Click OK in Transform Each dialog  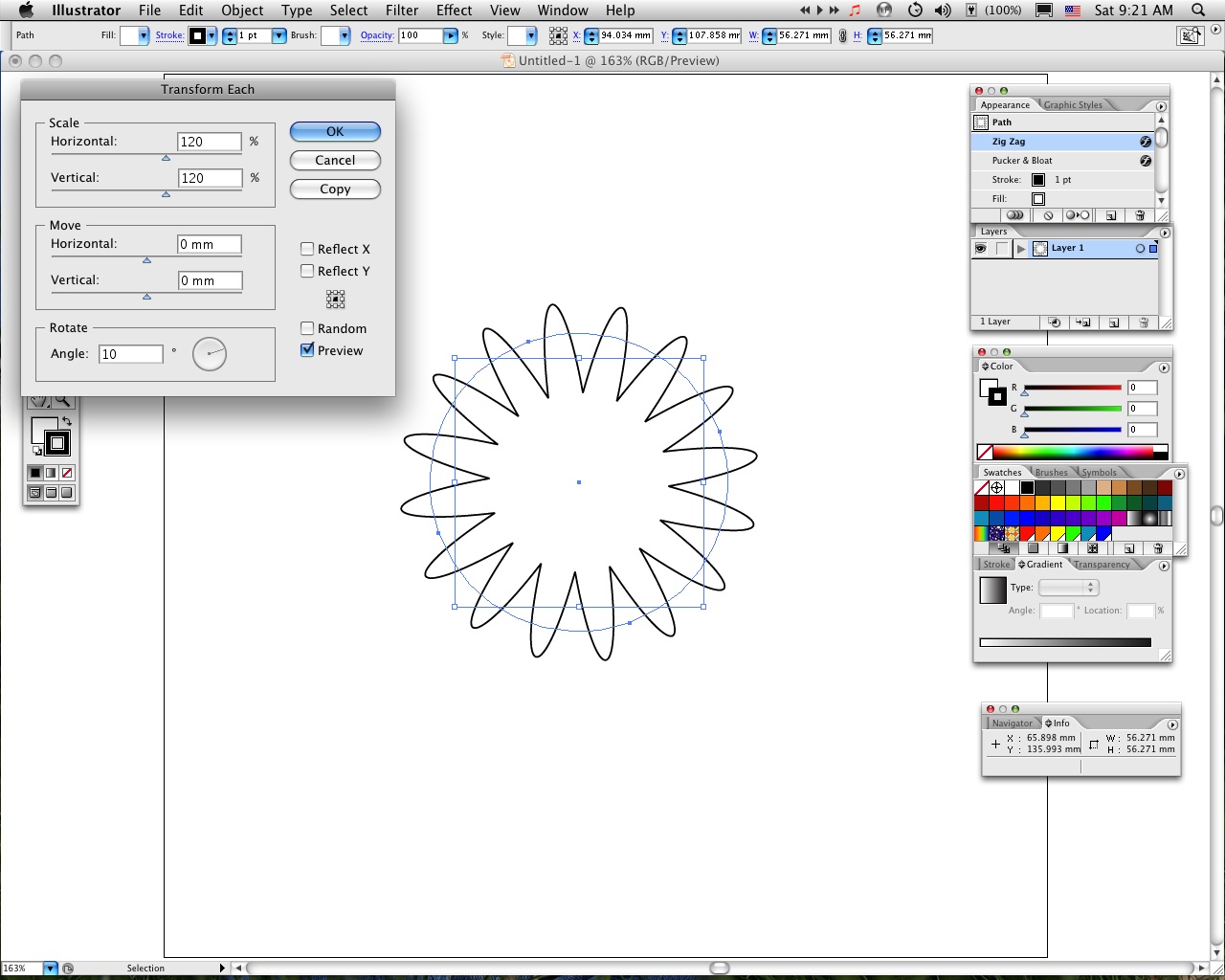tap(335, 132)
